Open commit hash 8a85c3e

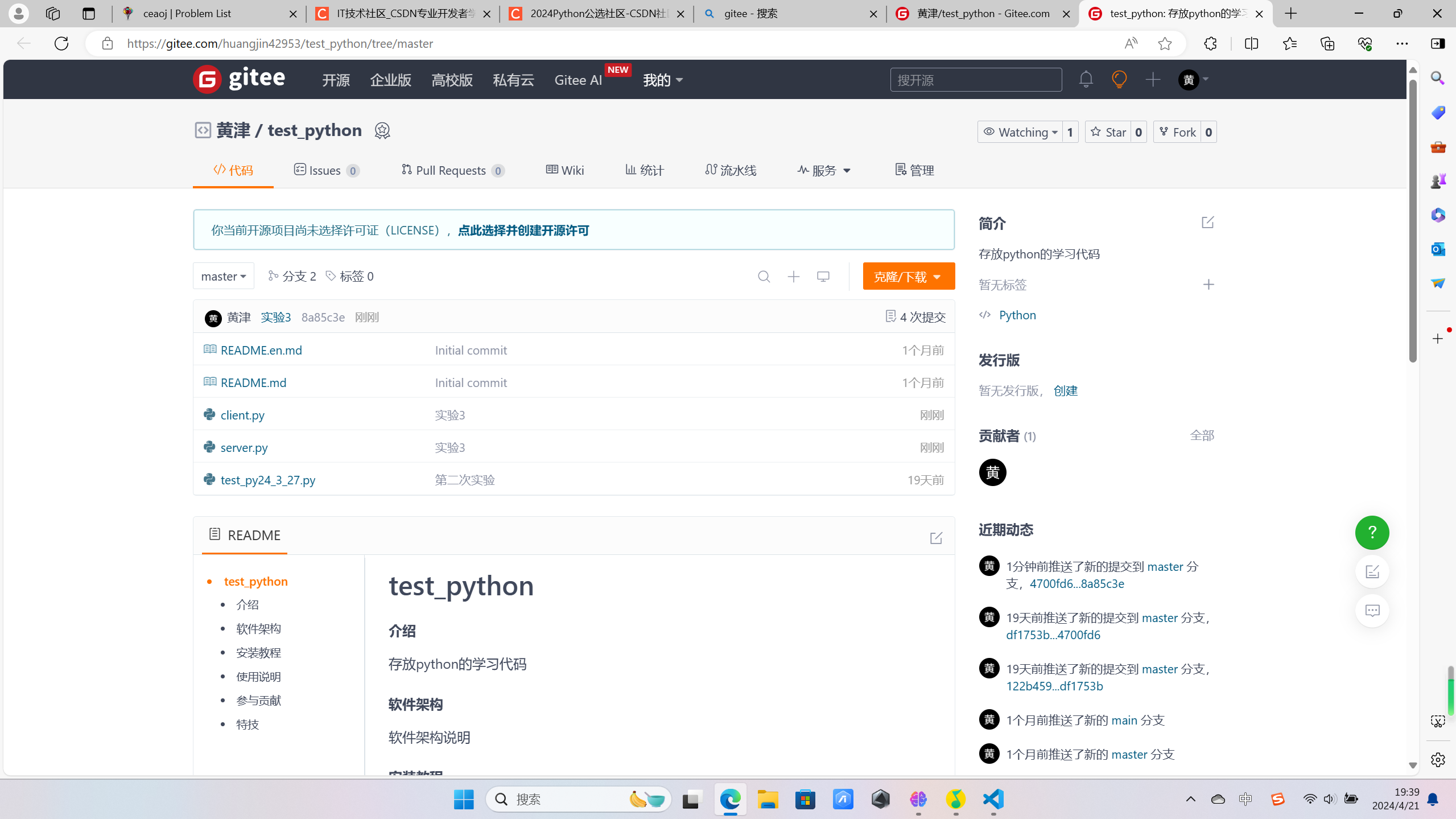click(x=323, y=317)
